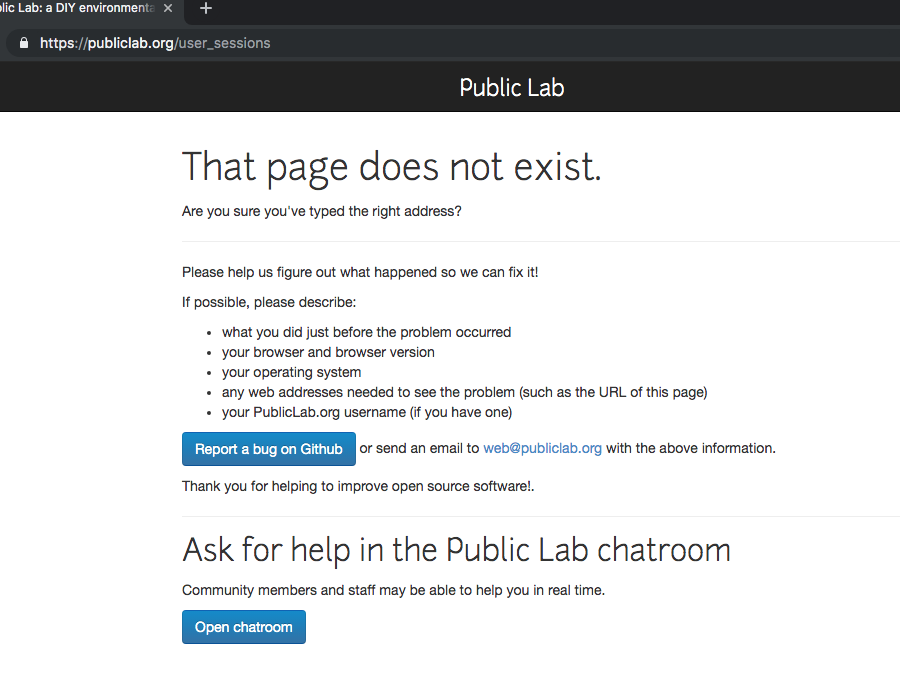Click the lock icon in address bar
The image size is (900, 677).
click(x=24, y=43)
